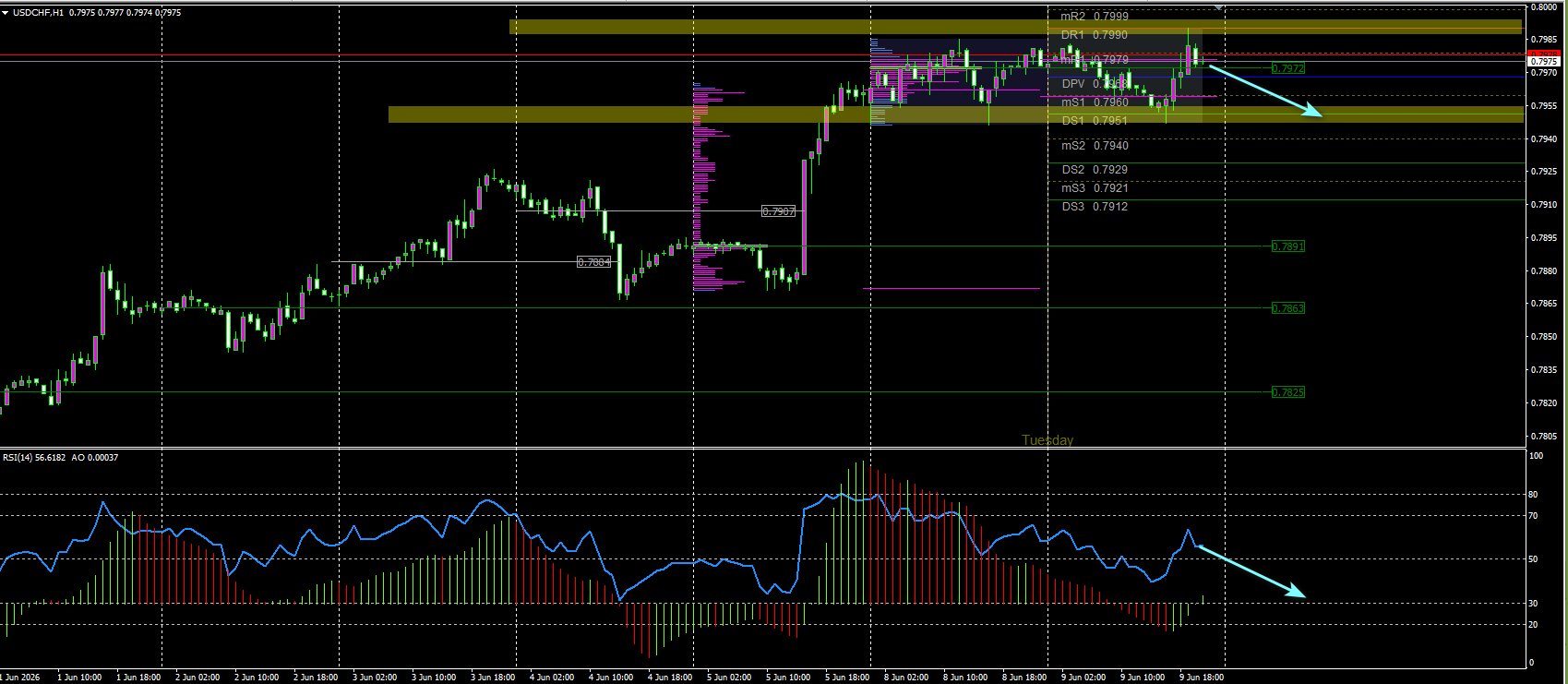Image resolution: width=1568 pixels, height=684 pixels.
Task: Click the mS2 0.7940 pivot label
Action: pos(1095,145)
